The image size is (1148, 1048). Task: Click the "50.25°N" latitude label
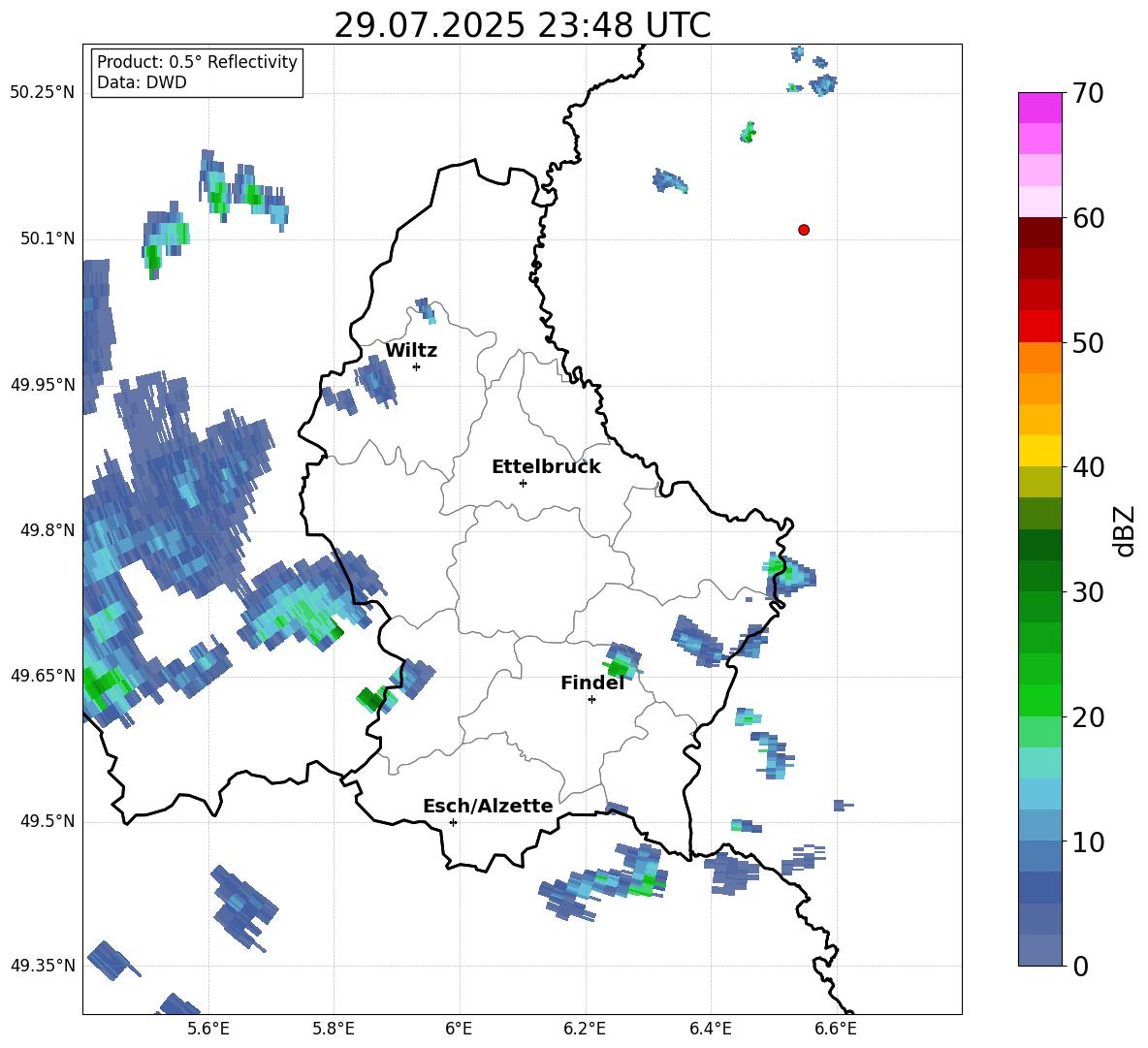[x=43, y=93]
